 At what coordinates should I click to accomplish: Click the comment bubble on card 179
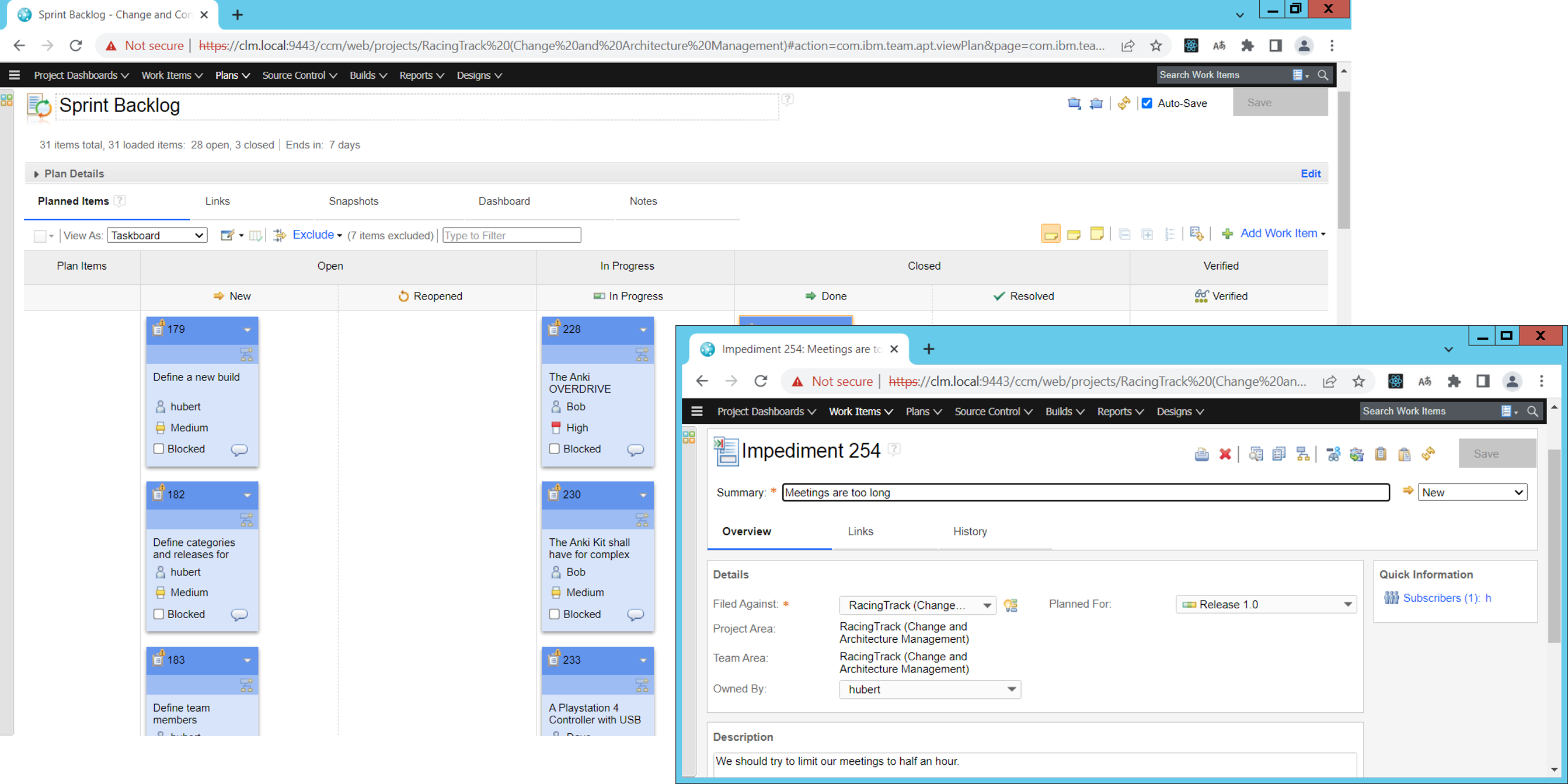pyautogui.click(x=239, y=450)
